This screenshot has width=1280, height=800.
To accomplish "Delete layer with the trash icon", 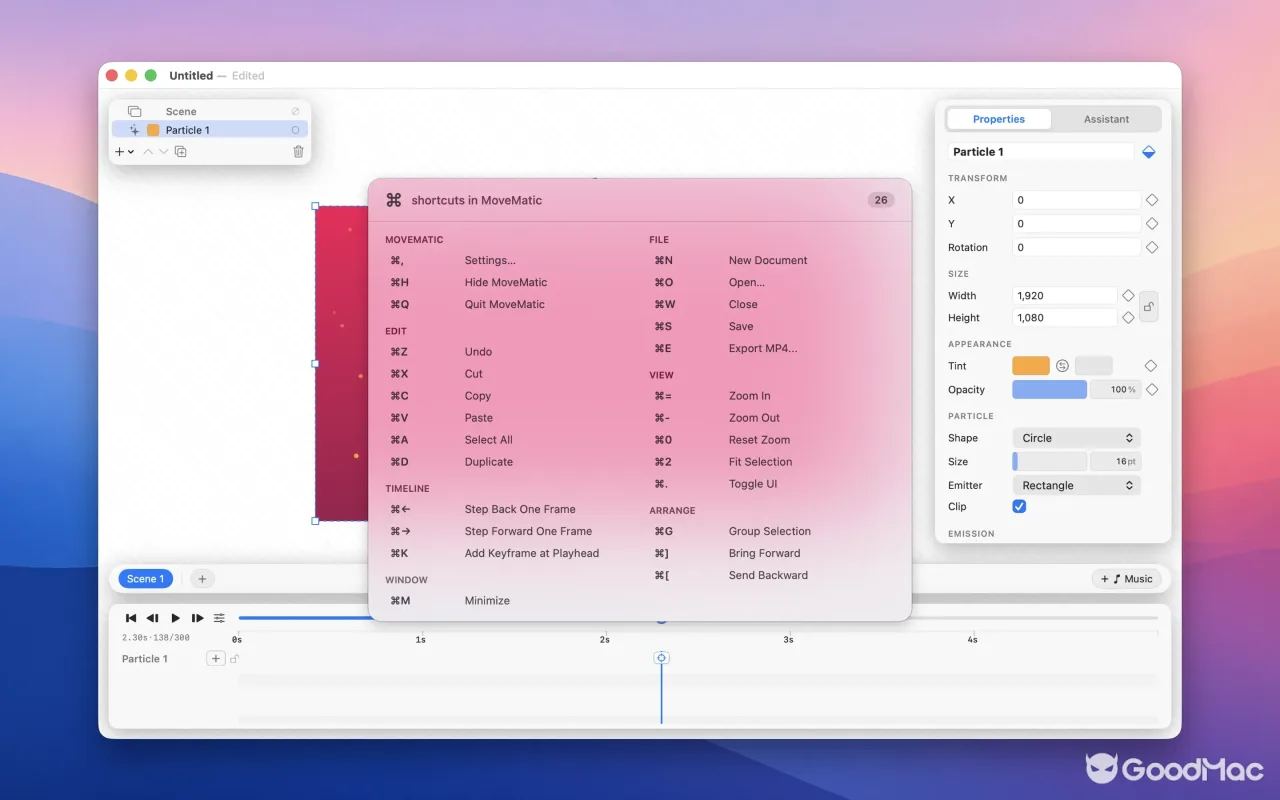I will point(298,152).
